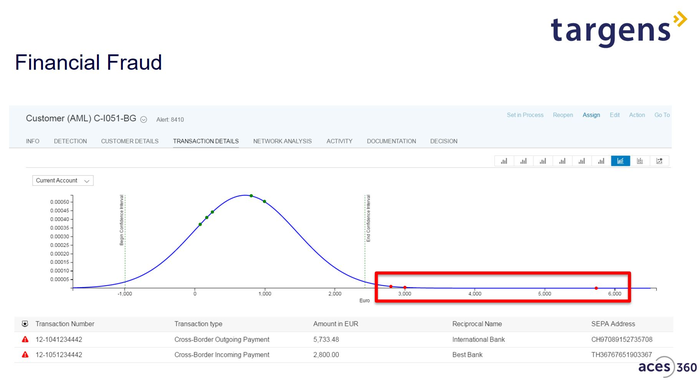Open the DETECTION tab
The image size is (700, 380).
[x=71, y=141]
